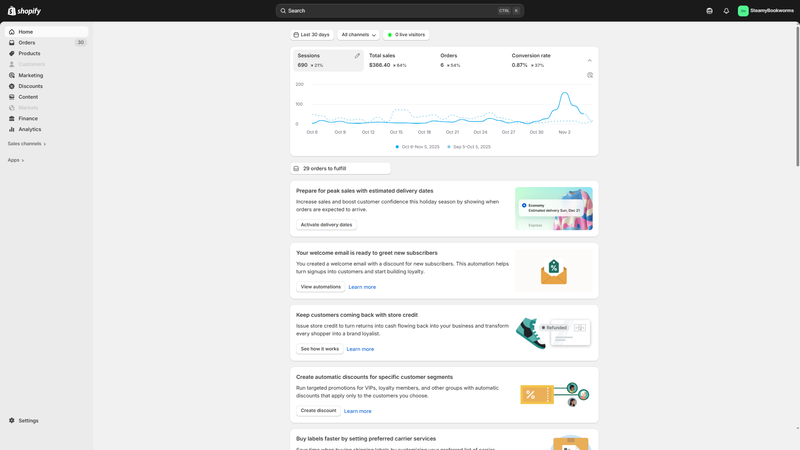This screenshot has width=800, height=450.
Task: Click the inbox icon beside orders to fulfill
Action: pos(296,168)
